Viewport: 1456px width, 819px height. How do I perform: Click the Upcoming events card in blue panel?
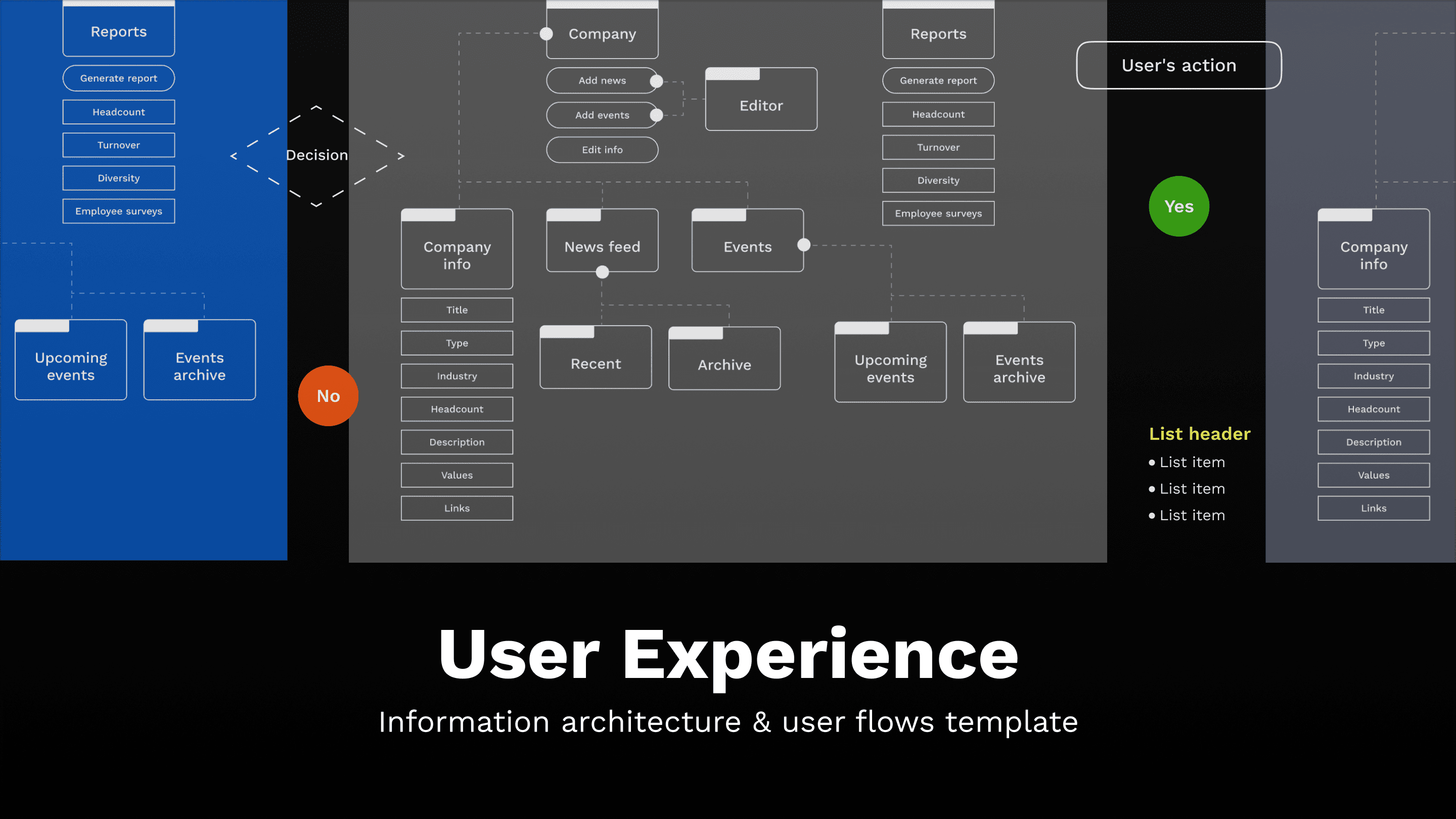tap(71, 366)
